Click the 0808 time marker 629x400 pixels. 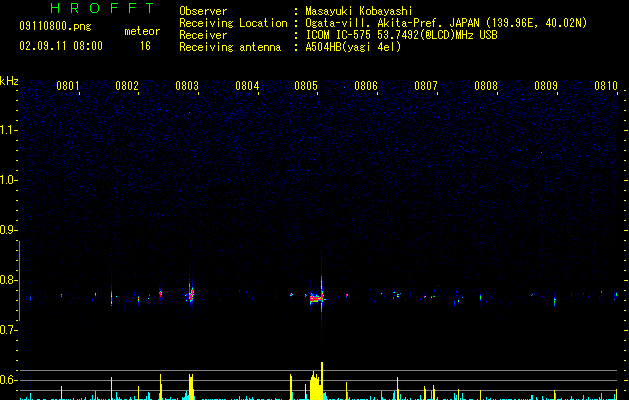[486, 86]
